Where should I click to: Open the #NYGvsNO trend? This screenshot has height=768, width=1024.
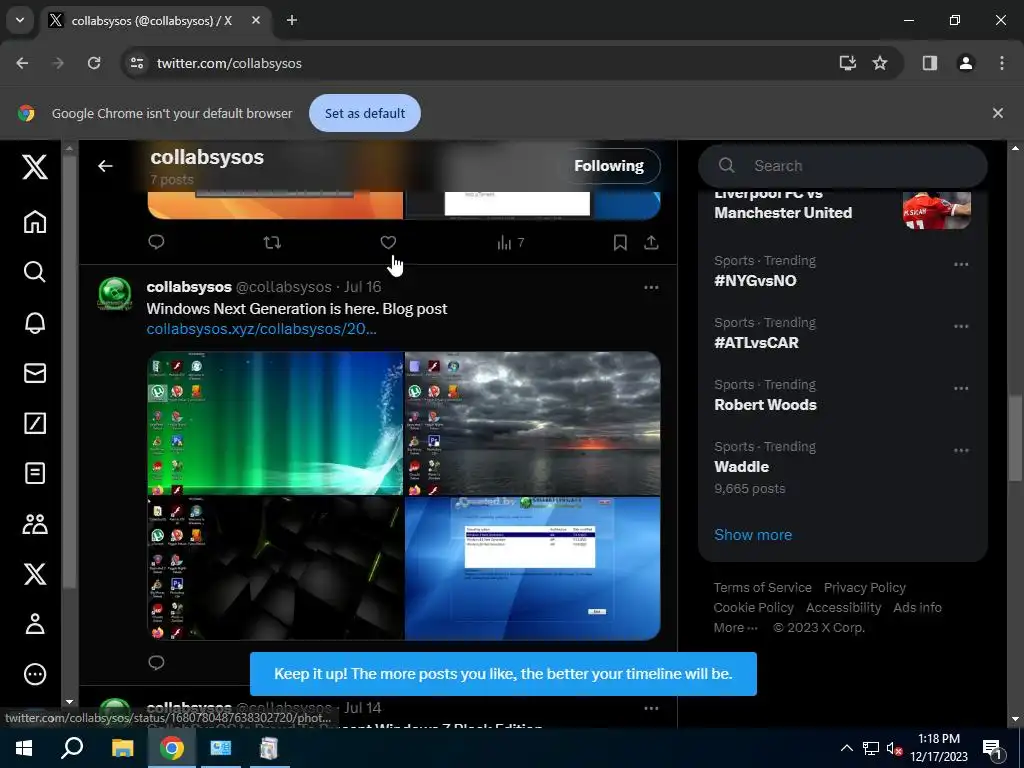click(x=842, y=271)
